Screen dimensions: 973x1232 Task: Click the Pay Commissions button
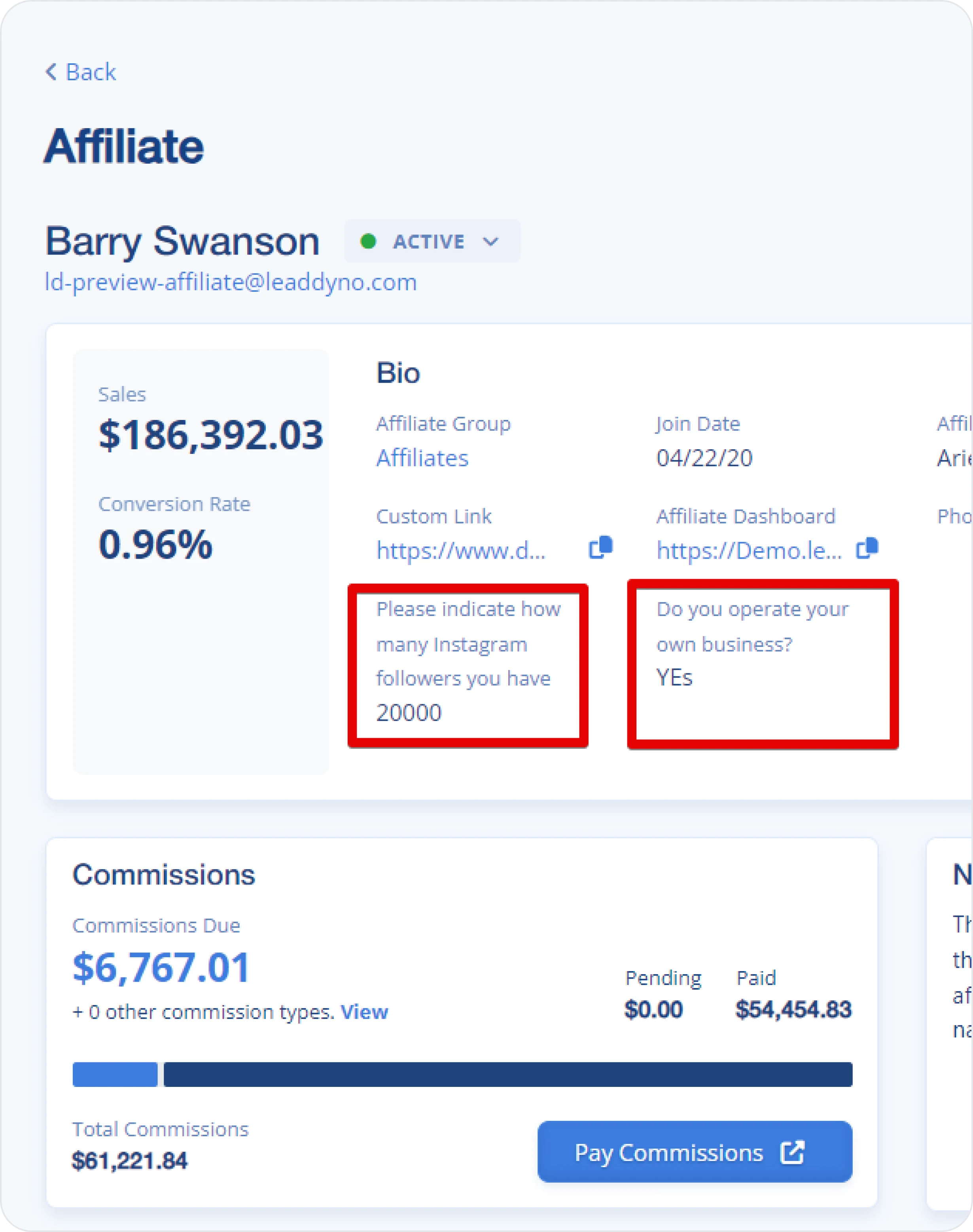coord(695,1152)
